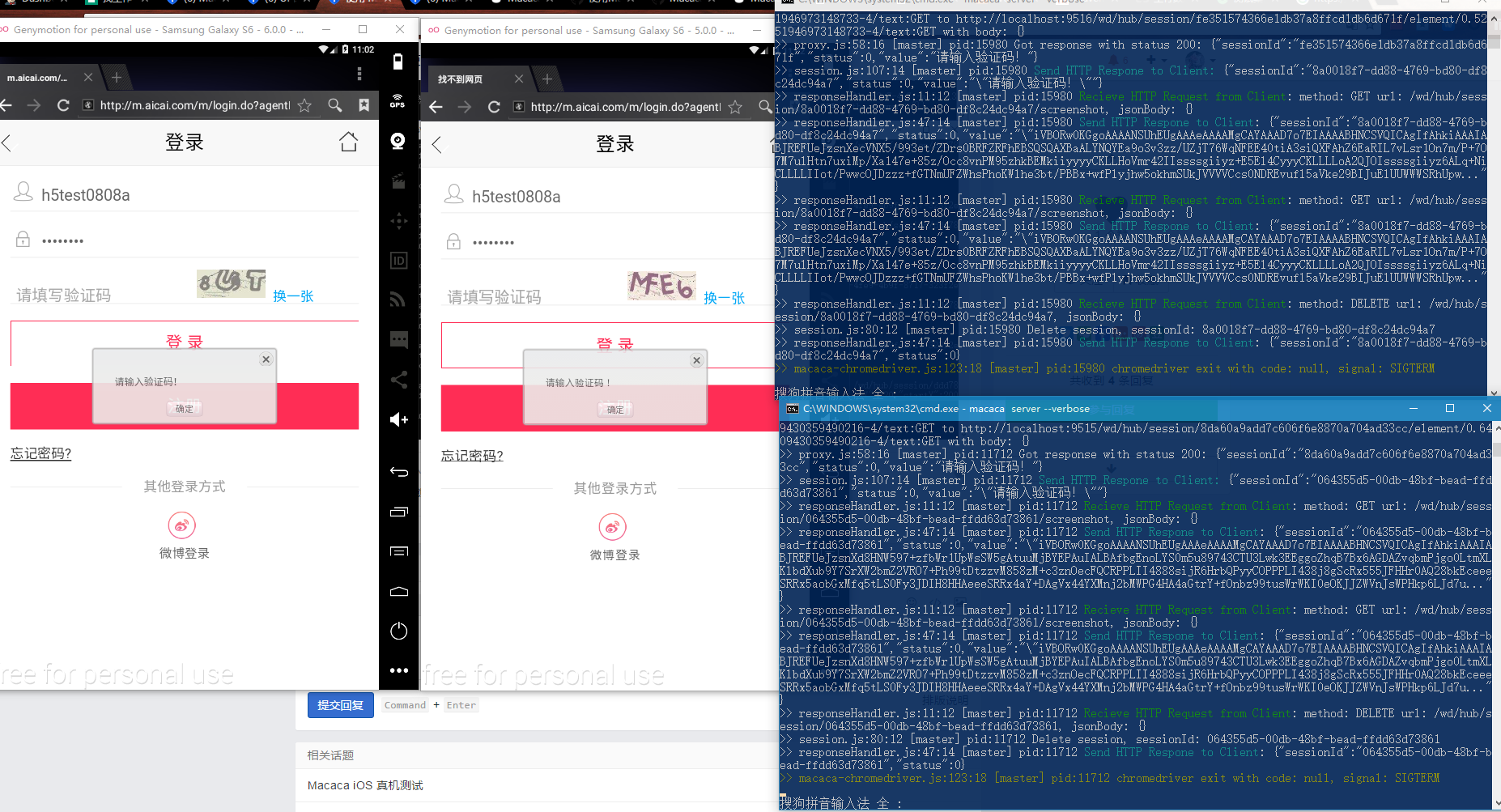The image size is (1501, 812).
Task: Show more options (three dots) in Genymotion sidebar
Action: coord(398,670)
